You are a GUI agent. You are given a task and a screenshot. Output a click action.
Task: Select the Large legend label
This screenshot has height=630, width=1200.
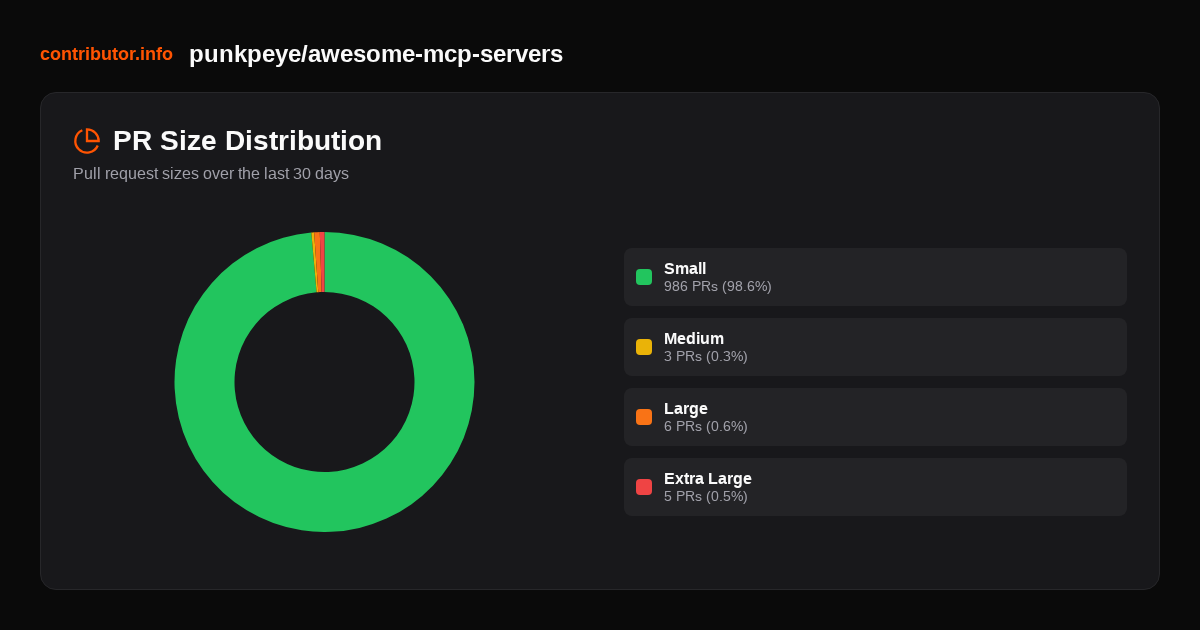coord(686,408)
